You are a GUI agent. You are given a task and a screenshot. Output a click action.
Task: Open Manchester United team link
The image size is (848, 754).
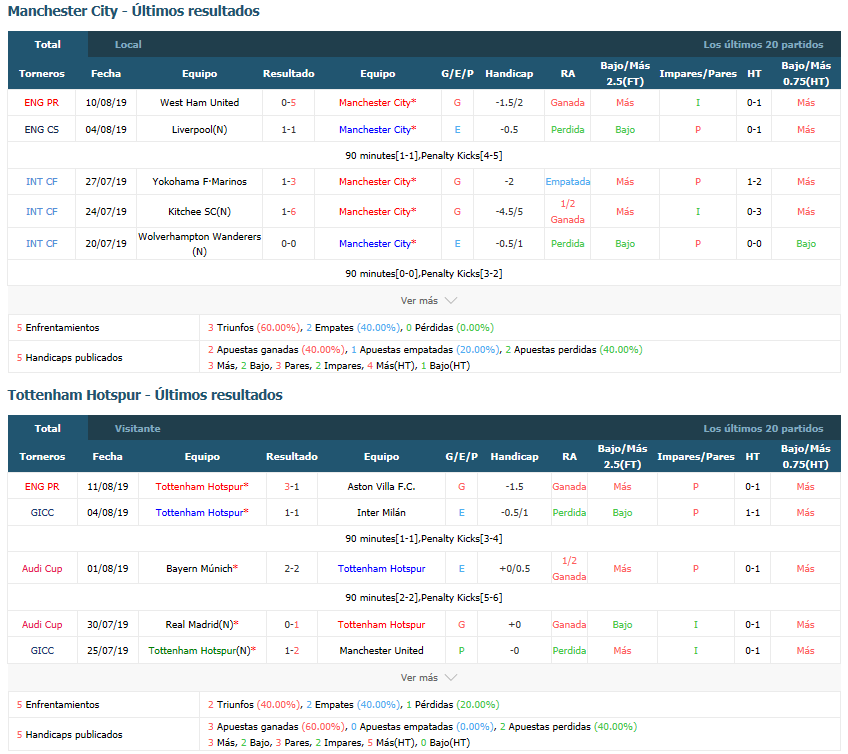(381, 651)
